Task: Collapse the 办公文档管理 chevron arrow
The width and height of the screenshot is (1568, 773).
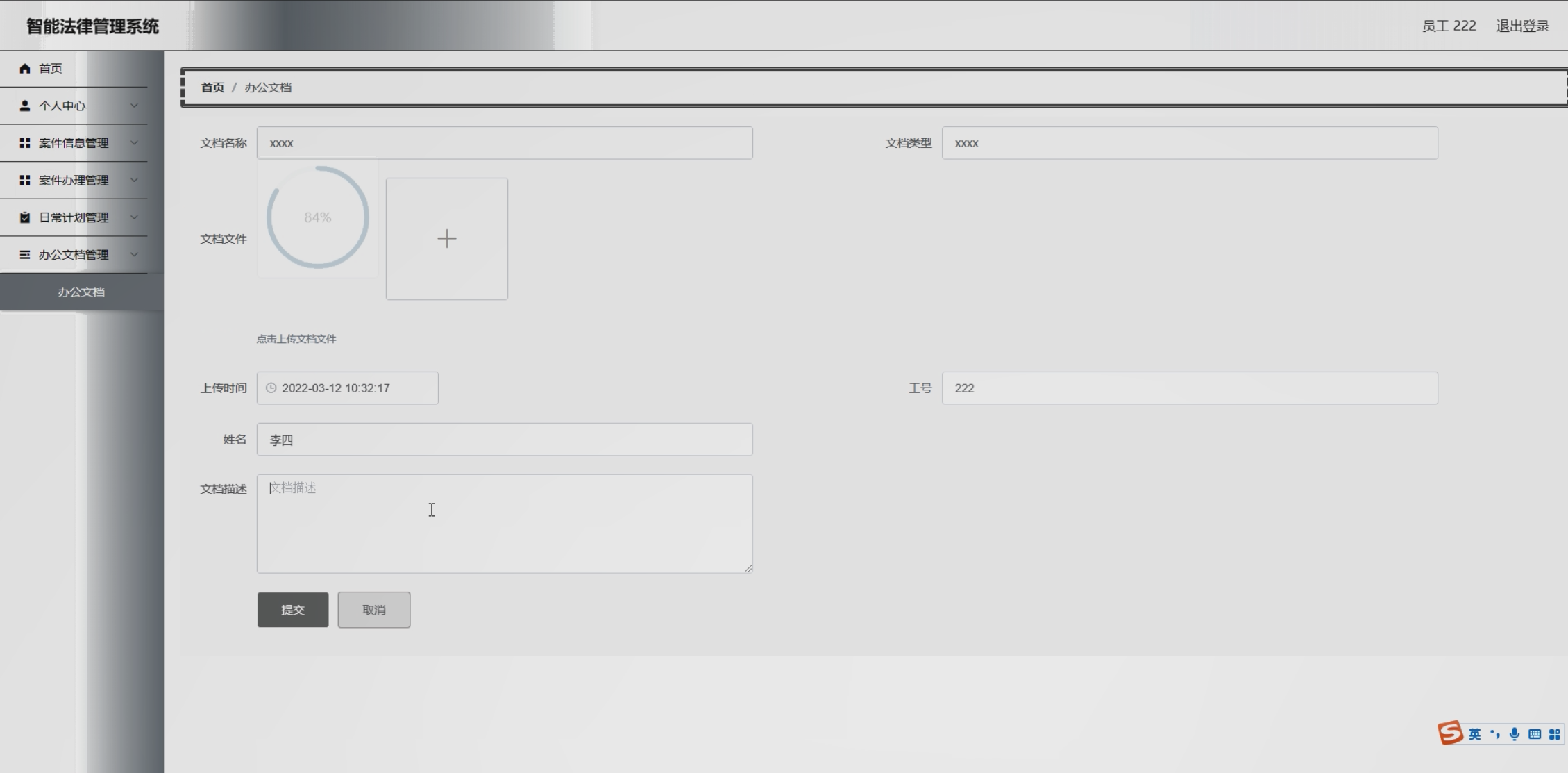Action: pyautogui.click(x=134, y=255)
